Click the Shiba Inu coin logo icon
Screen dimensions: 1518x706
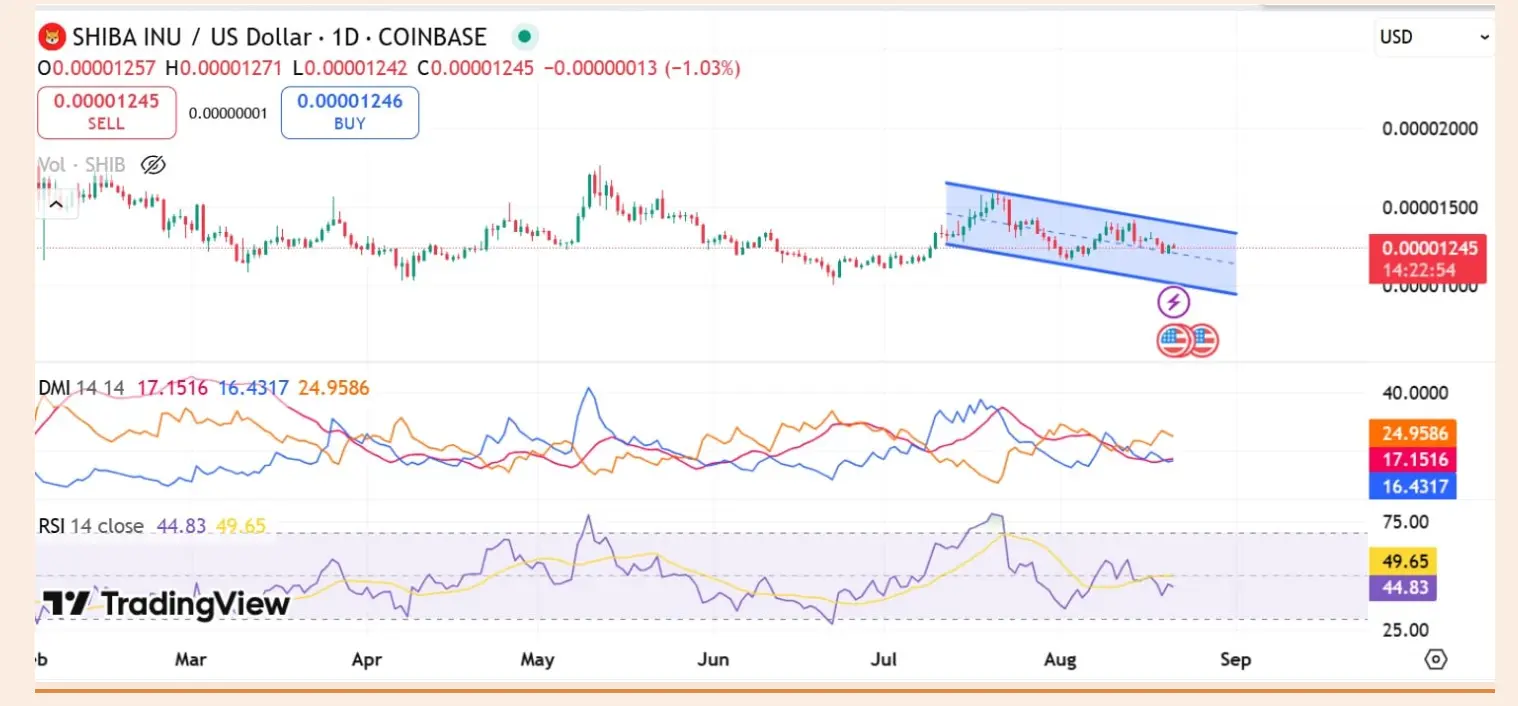[x=50, y=38]
